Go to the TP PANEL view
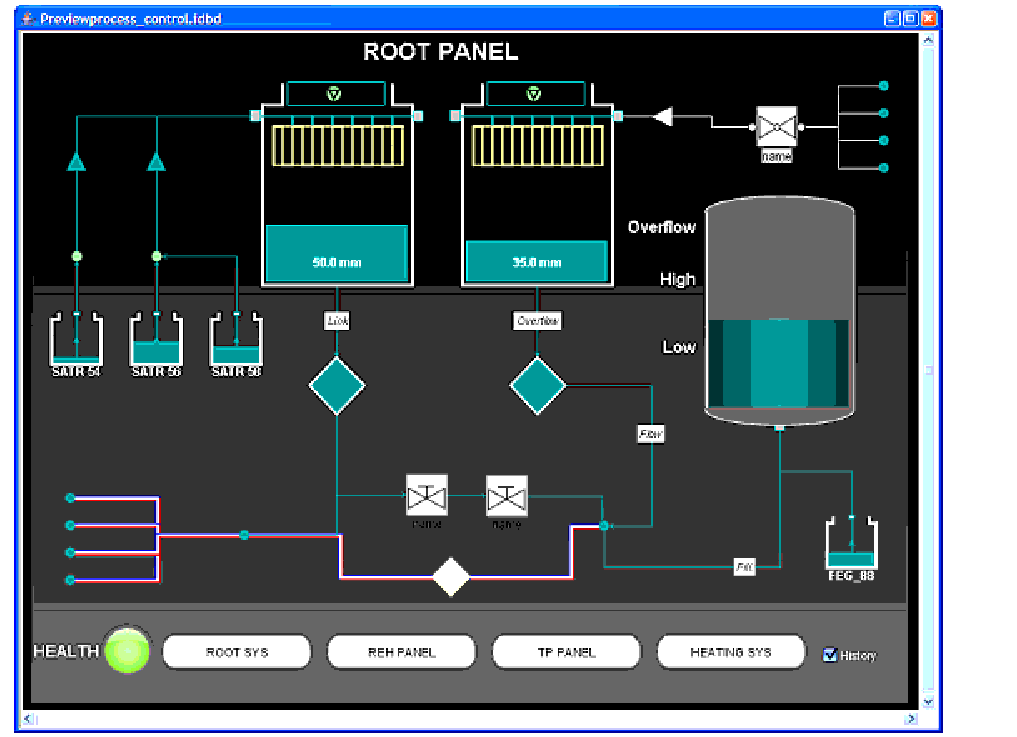The width and height of the screenshot is (1017, 737). pyautogui.click(x=566, y=652)
